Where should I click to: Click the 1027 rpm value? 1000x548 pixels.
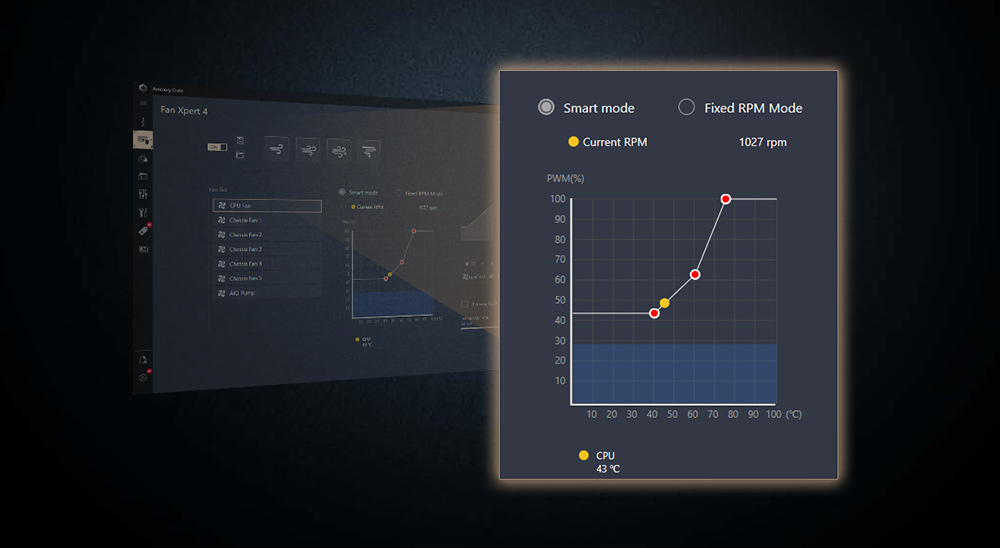point(763,142)
